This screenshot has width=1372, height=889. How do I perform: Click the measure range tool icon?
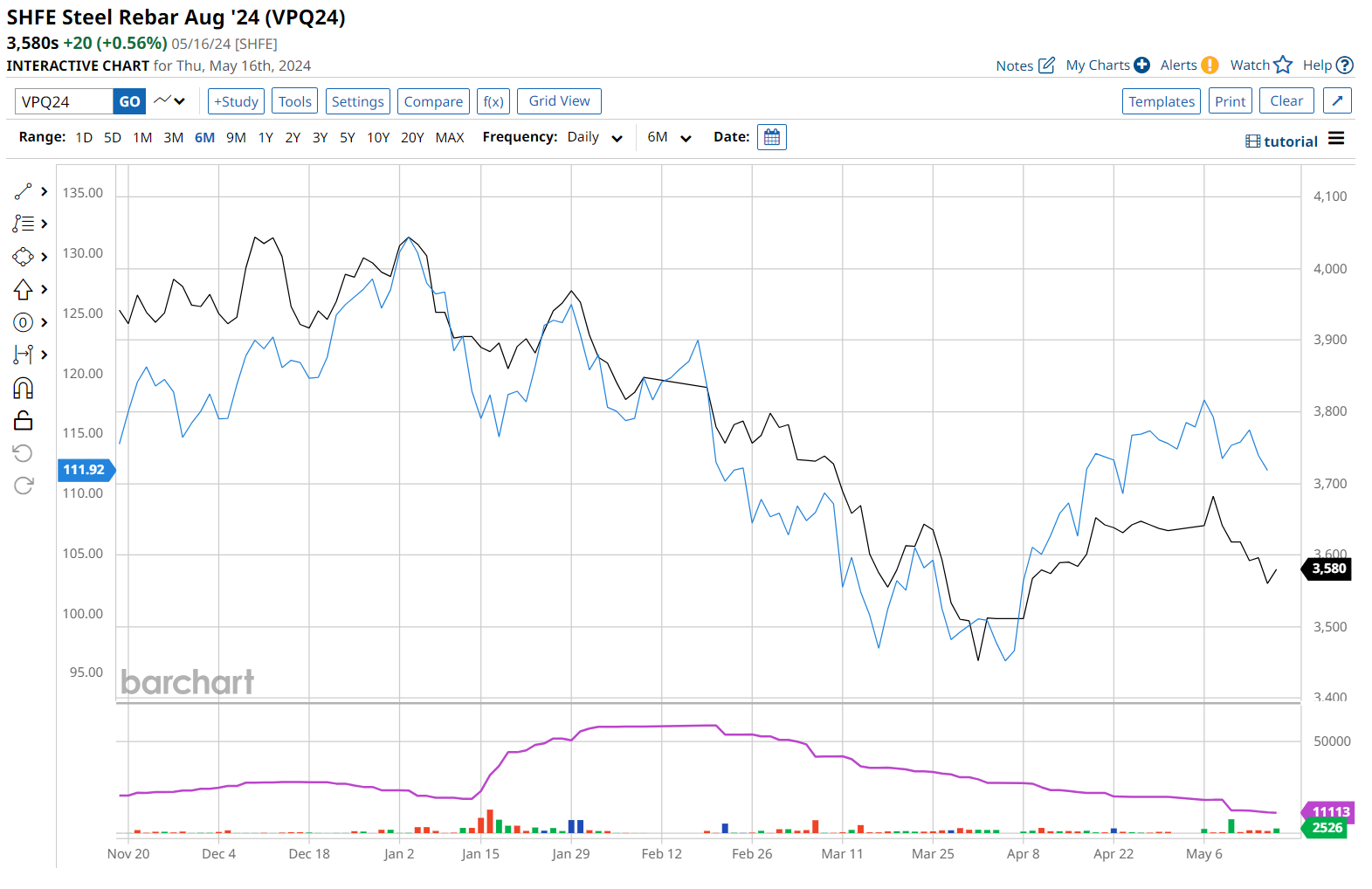tap(24, 355)
